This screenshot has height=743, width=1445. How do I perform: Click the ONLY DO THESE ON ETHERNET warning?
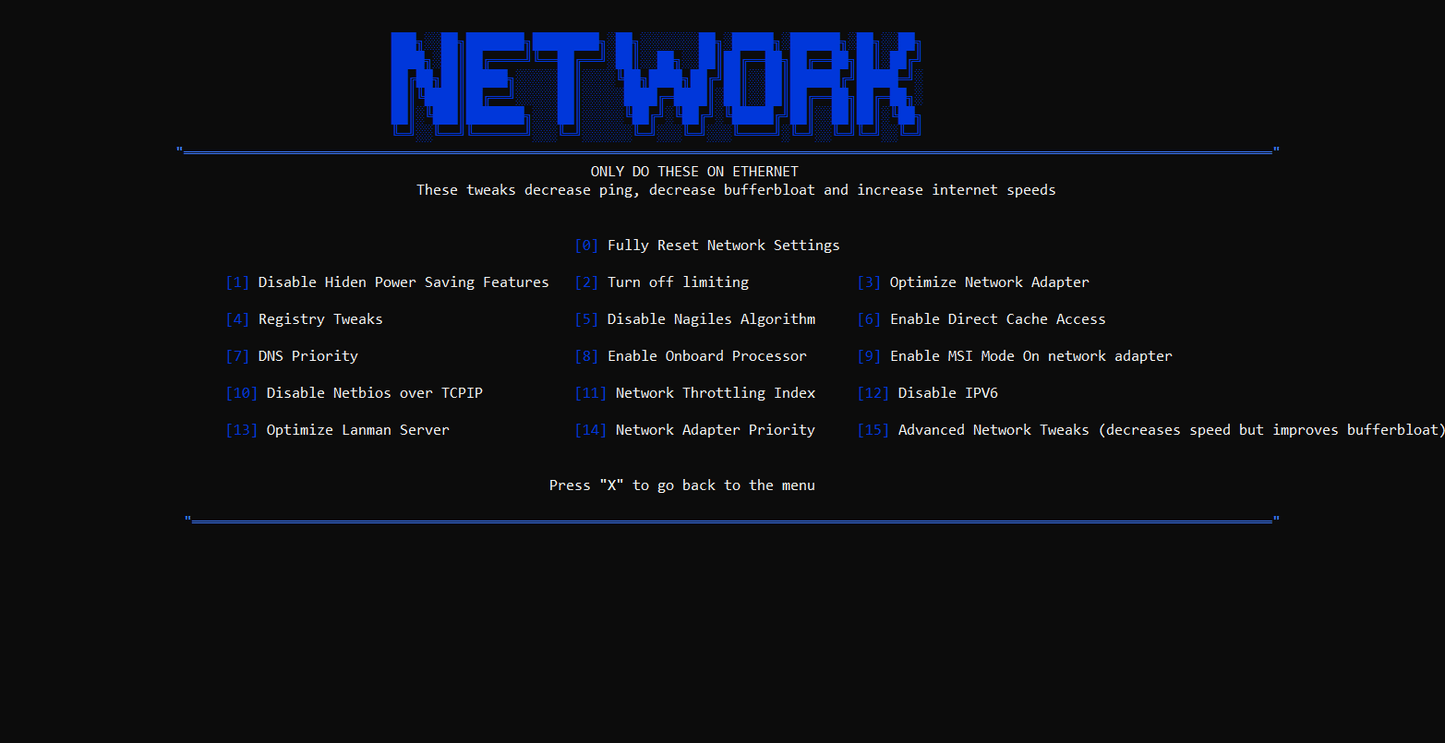click(694, 172)
